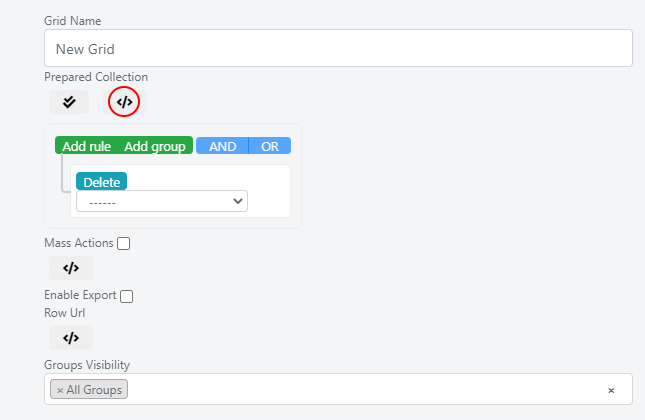Open the Groups Visibility select box
This screenshot has height=420, width=645.
coord(338,389)
